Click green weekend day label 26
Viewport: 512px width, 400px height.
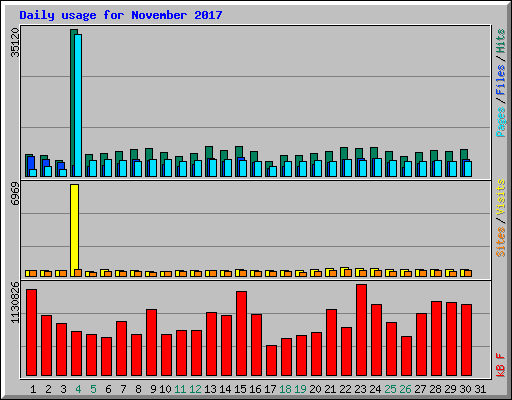click(405, 389)
